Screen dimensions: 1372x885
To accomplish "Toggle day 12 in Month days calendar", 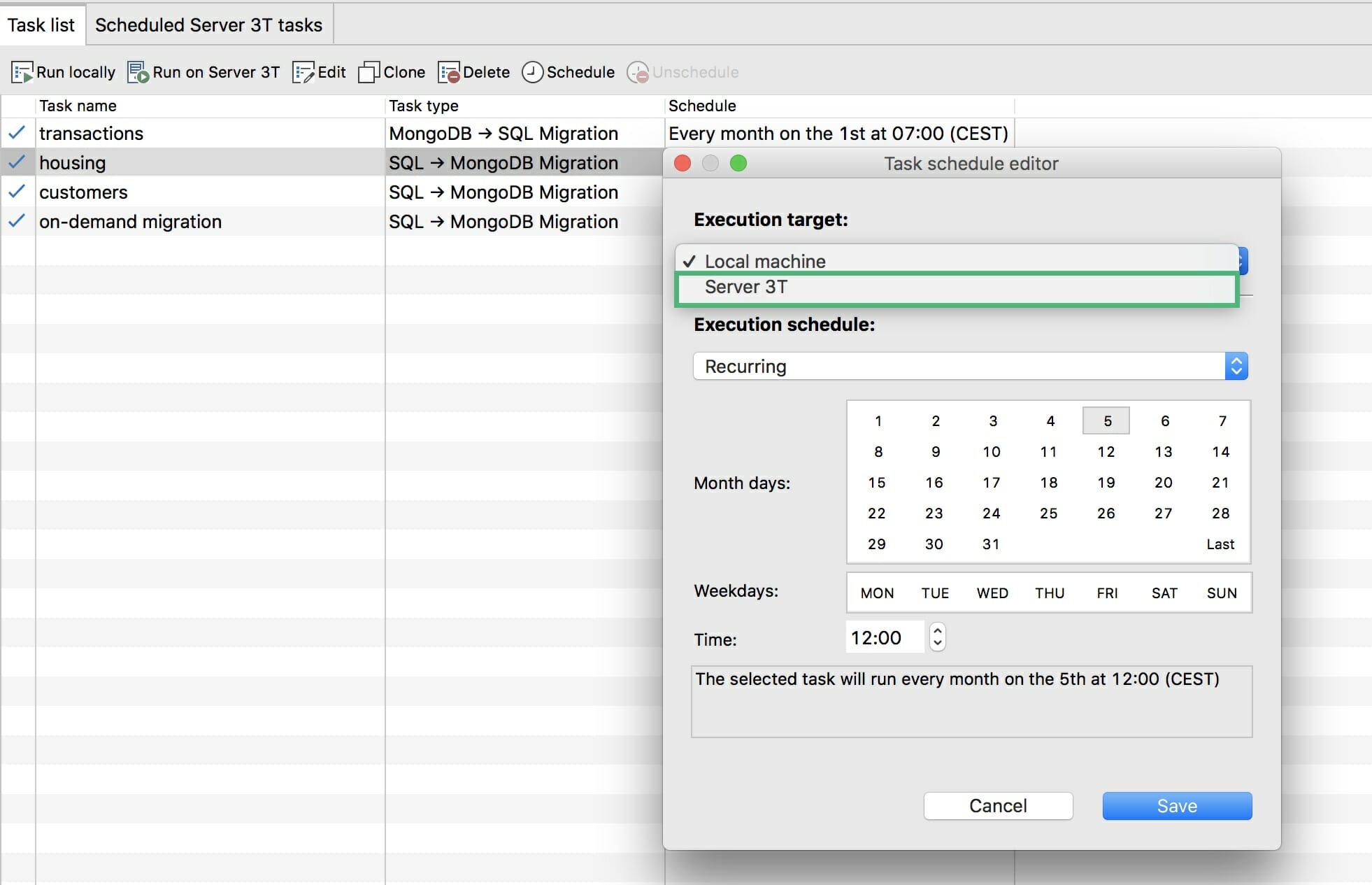I will 1106,451.
